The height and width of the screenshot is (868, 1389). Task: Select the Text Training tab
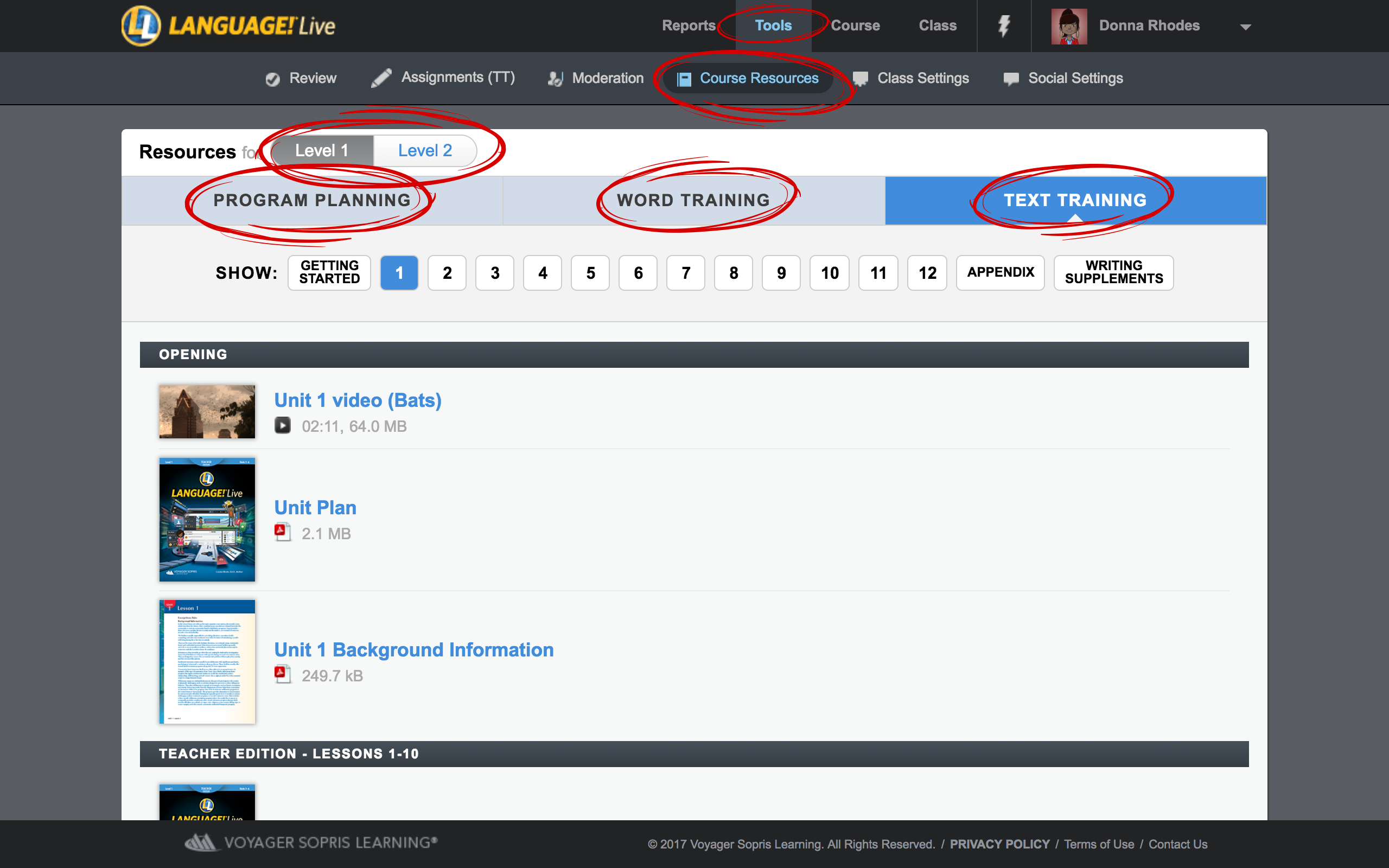(x=1075, y=200)
